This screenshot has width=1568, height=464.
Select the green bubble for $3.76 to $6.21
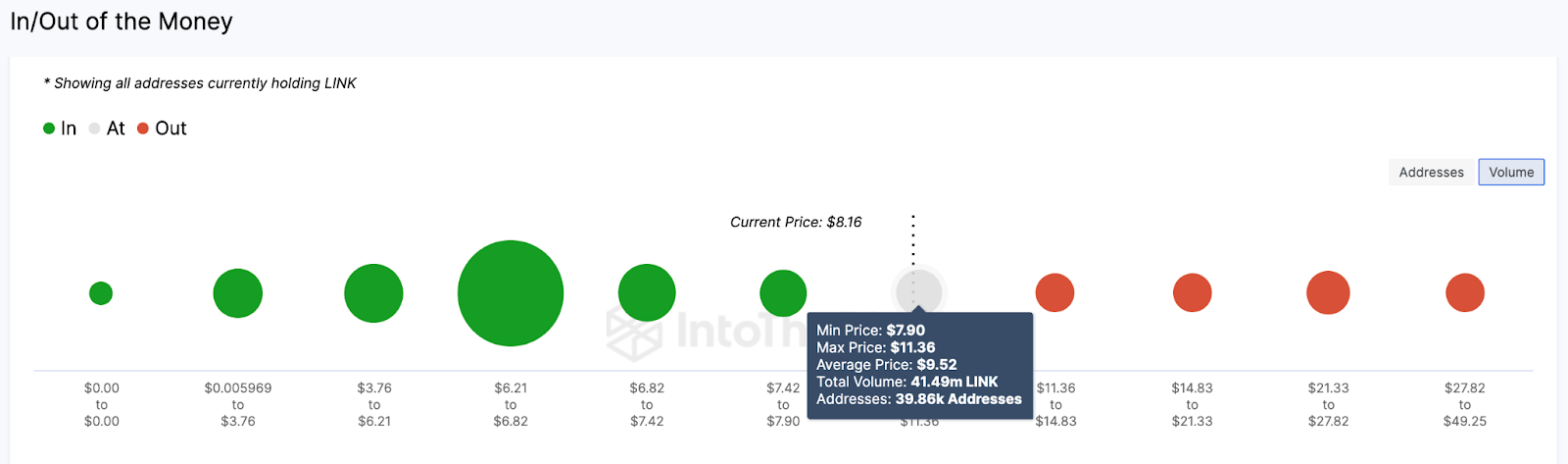(x=373, y=293)
